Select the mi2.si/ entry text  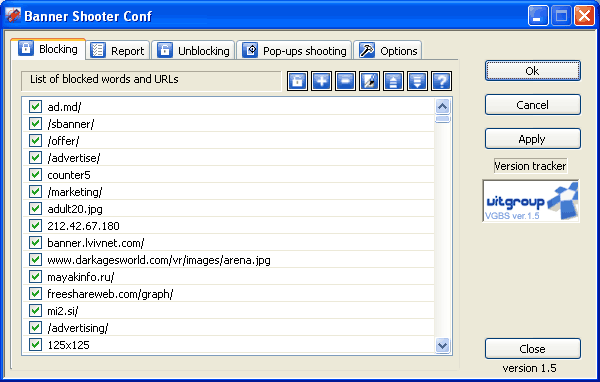coord(63,311)
